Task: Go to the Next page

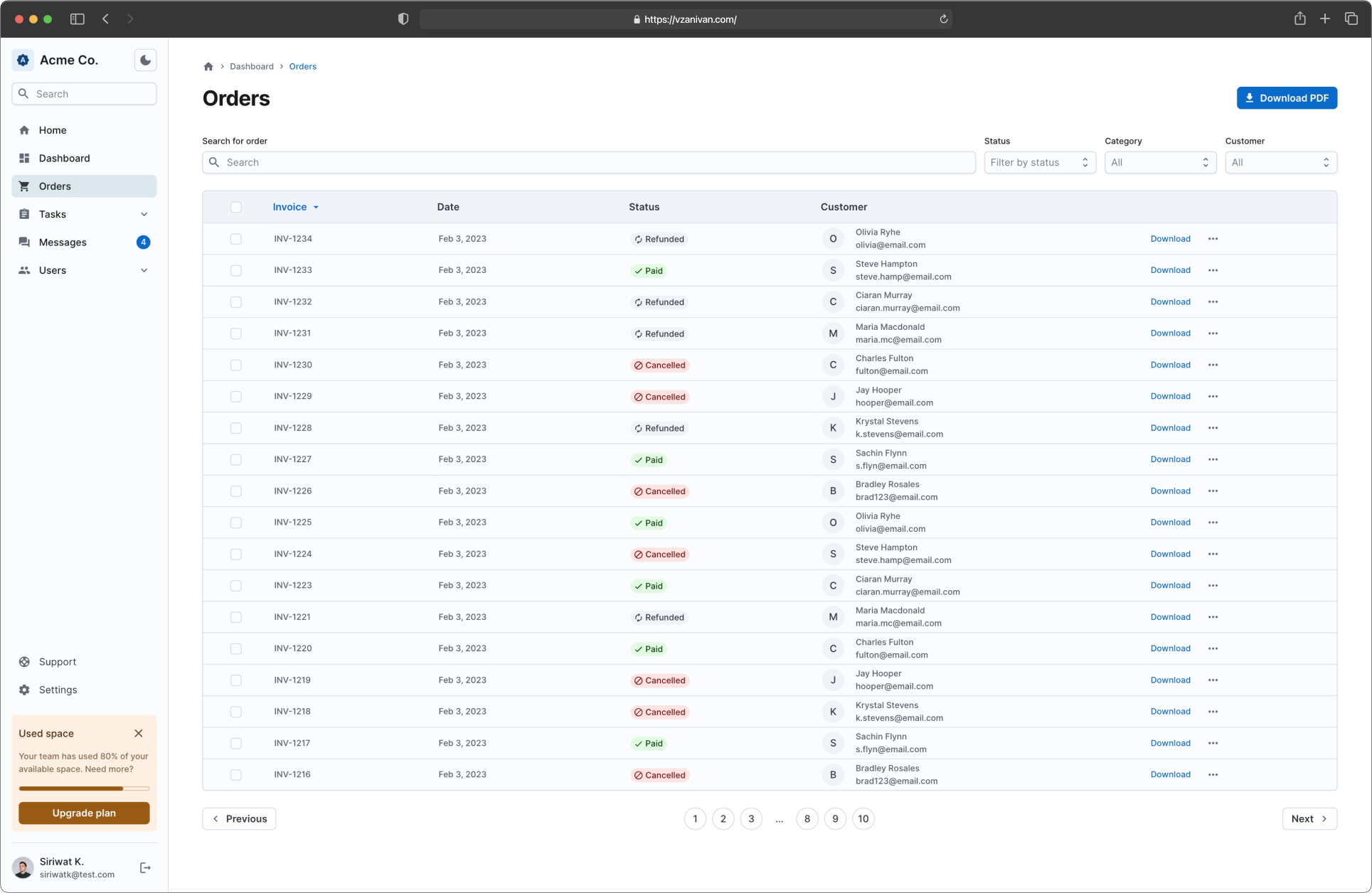Action: (x=1309, y=819)
